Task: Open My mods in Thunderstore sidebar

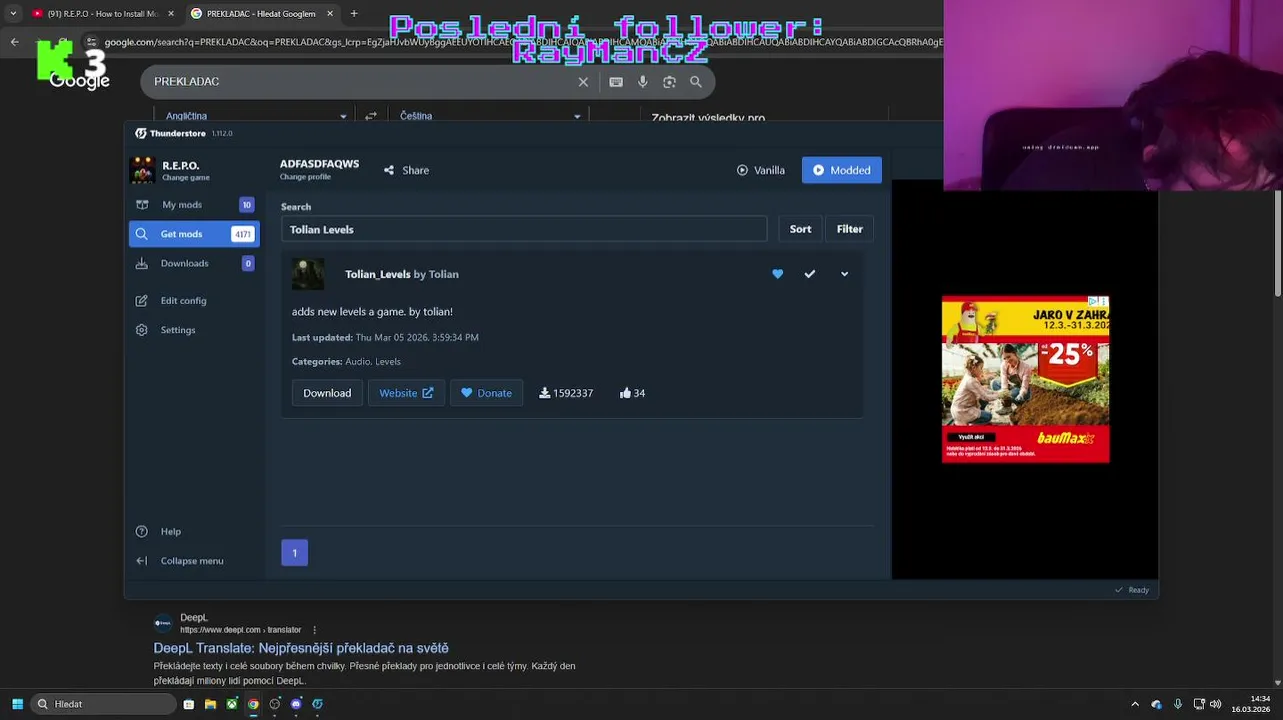Action: [x=194, y=205]
